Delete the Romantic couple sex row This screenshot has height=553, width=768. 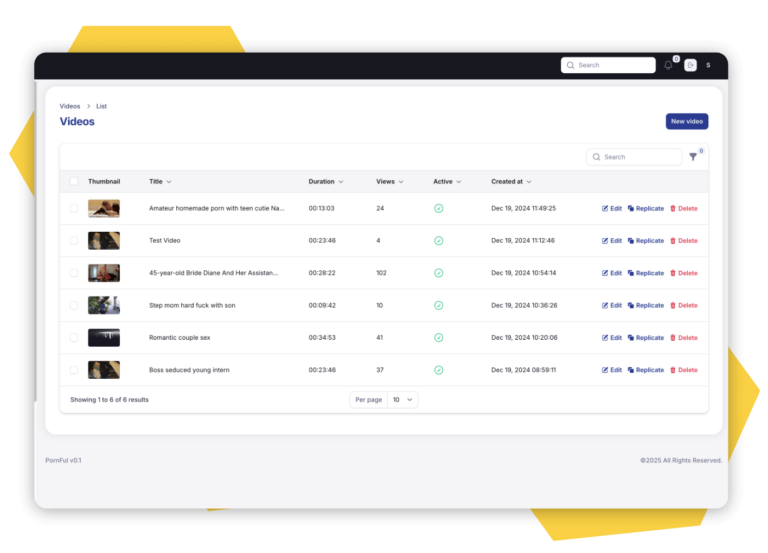tap(684, 337)
